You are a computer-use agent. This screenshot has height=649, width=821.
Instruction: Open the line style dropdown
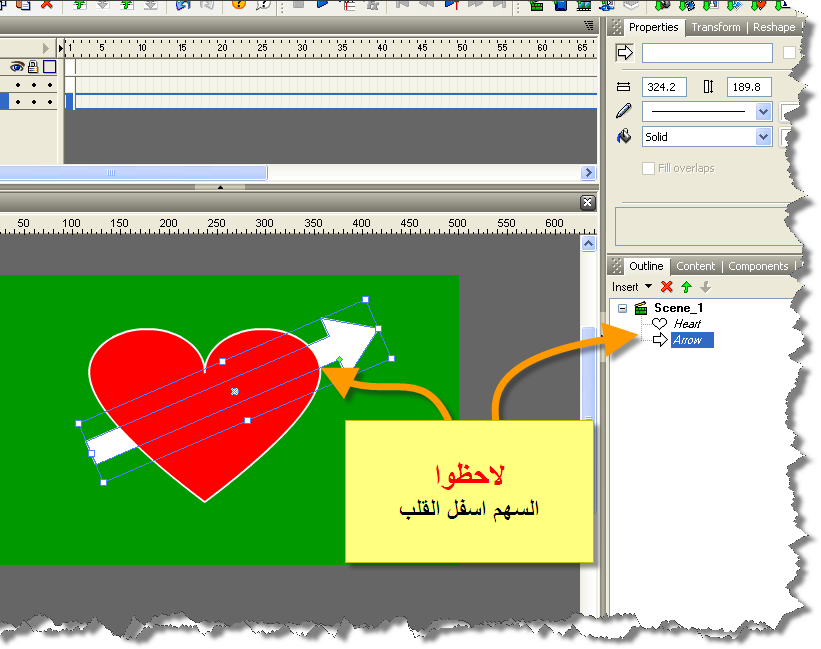point(764,112)
